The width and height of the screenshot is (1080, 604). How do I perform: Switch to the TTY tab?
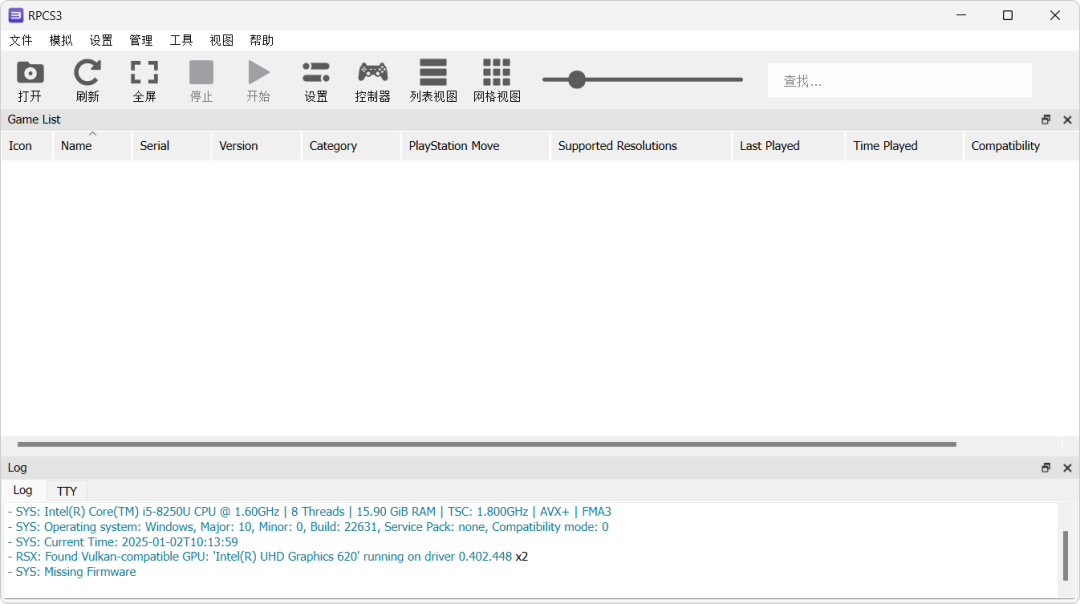pyautogui.click(x=67, y=491)
